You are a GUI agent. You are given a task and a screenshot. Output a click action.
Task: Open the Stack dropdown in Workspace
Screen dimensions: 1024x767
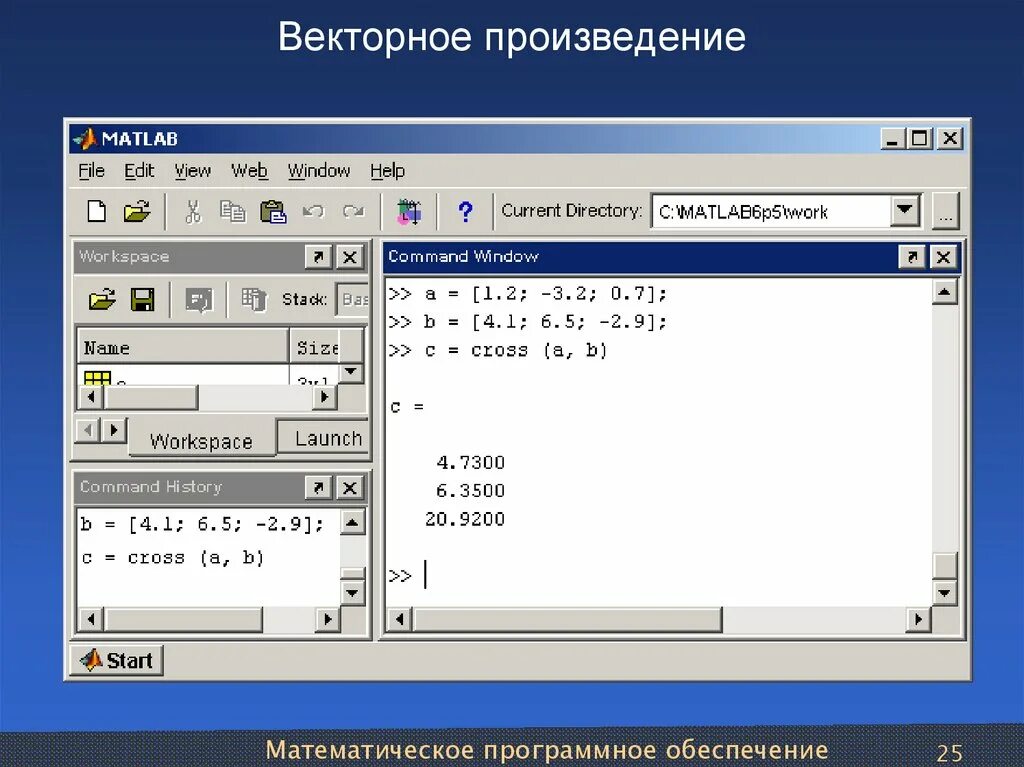tap(352, 299)
